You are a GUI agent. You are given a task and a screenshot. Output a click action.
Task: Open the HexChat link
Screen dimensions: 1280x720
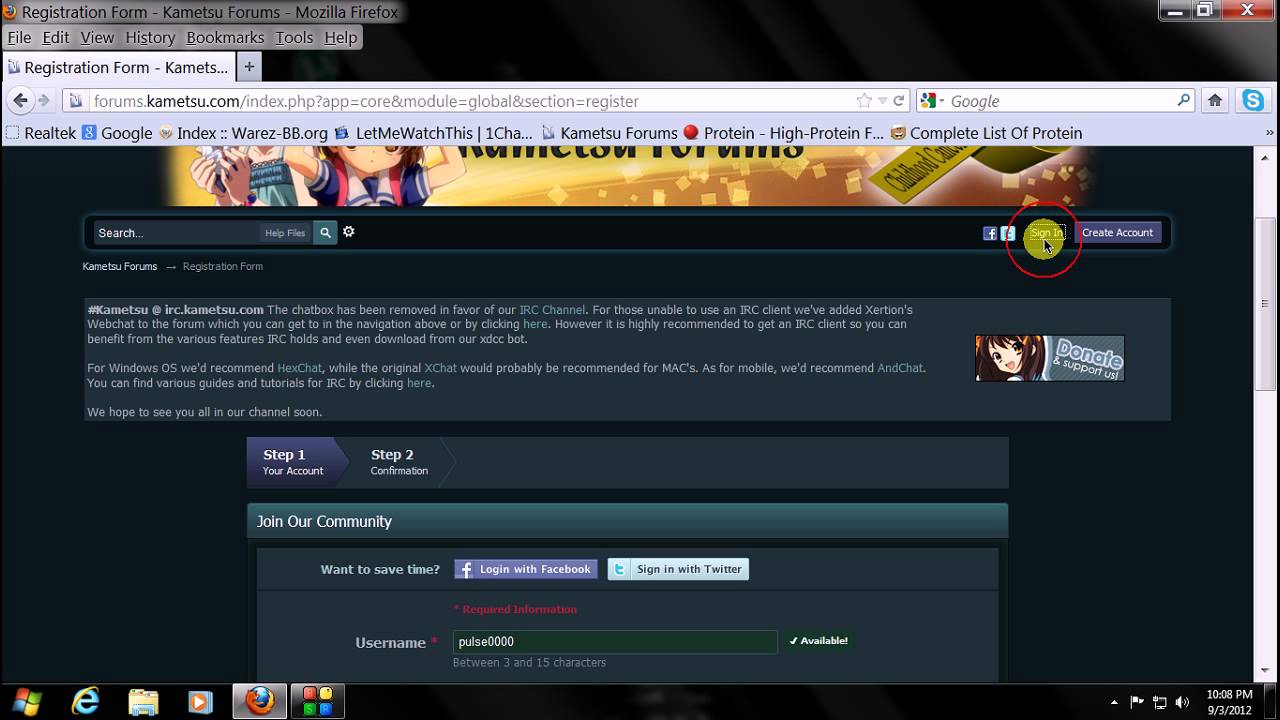click(x=300, y=368)
